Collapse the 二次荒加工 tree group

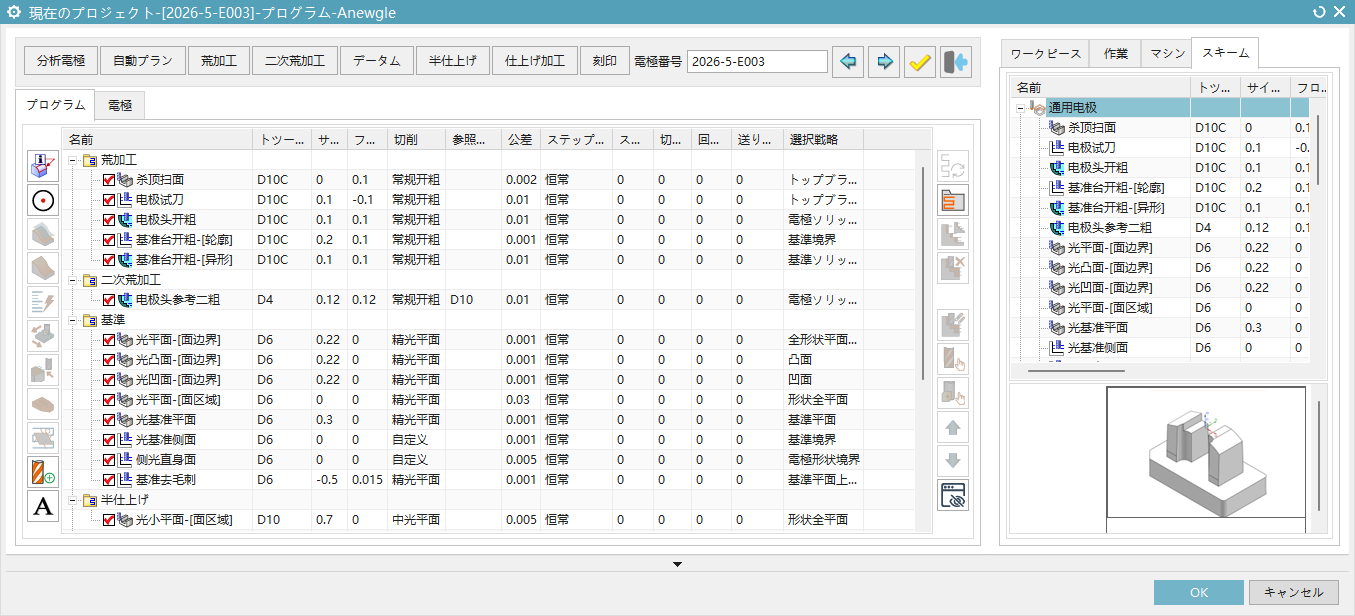(73, 280)
